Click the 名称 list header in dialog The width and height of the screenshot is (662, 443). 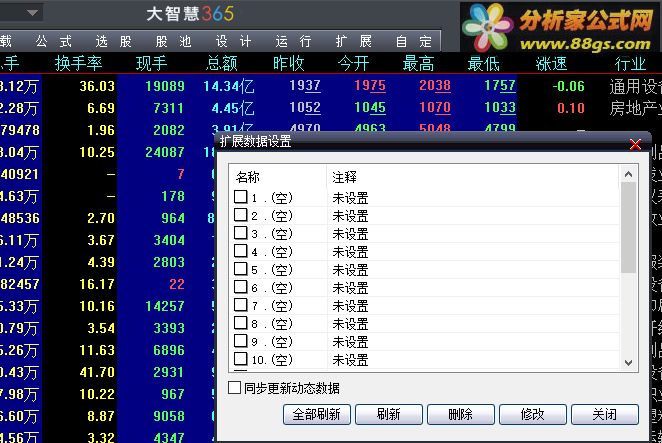(x=248, y=177)
